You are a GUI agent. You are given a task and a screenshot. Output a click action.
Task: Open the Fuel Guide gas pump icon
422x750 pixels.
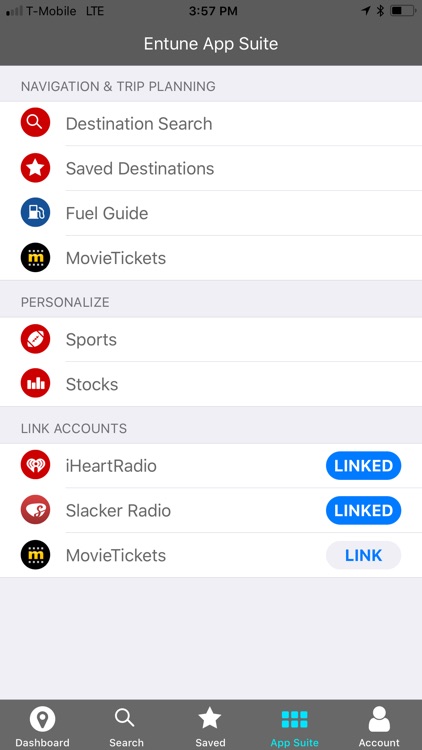[x=35, y=212]
